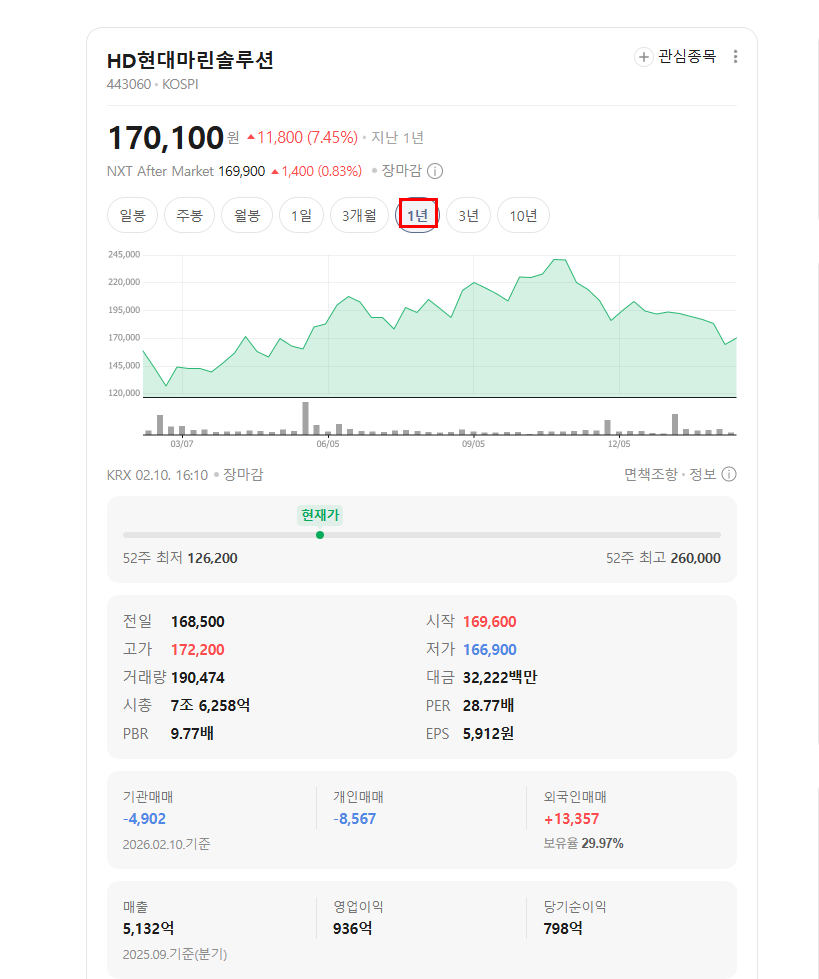
Task: Click 개인매매 value -8,567
Action: click(355, 819)
